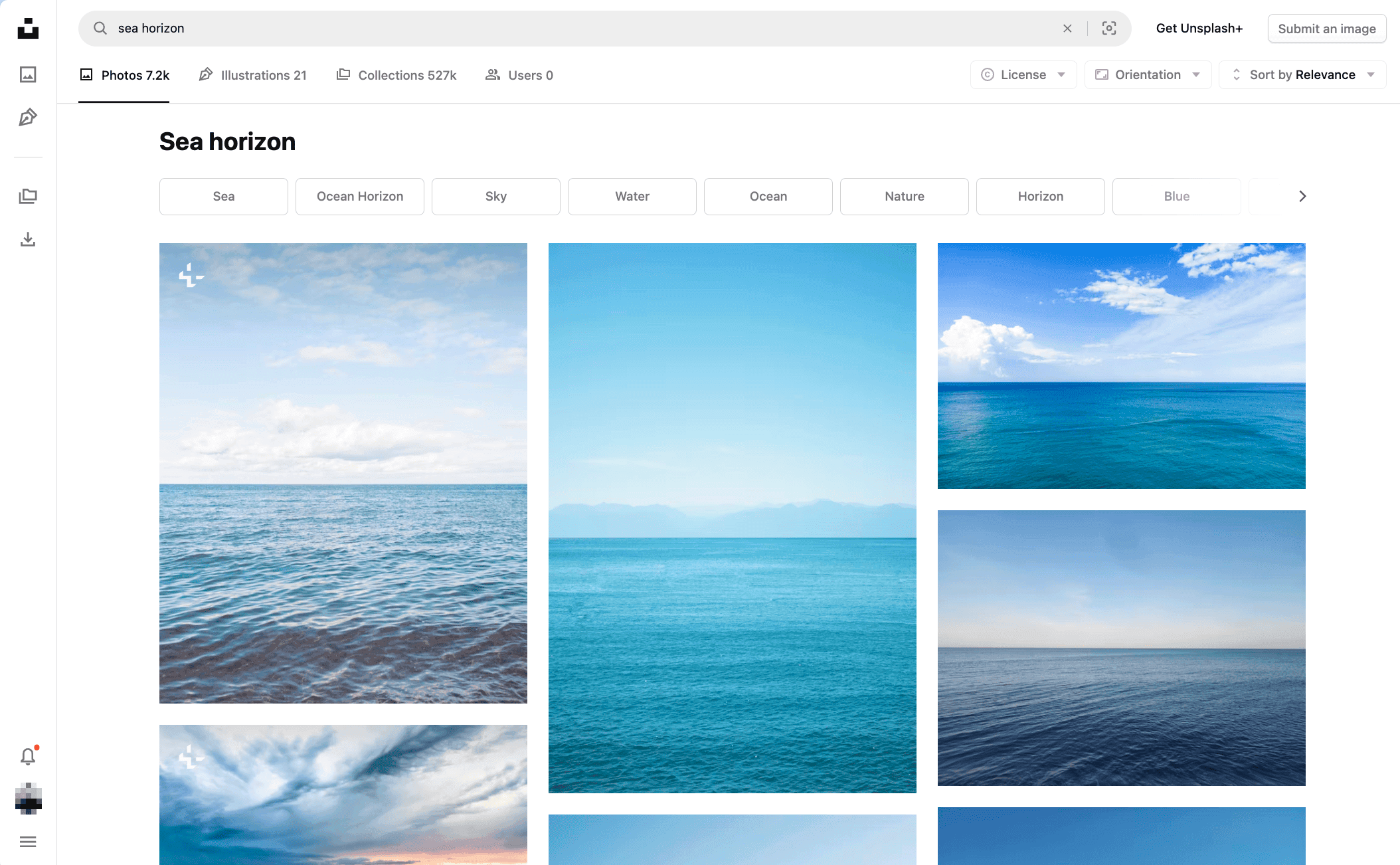This screenshot has width=1400, height=865.
Task: Click the magnifier icon in the search bar
Action: click(100, 28)
